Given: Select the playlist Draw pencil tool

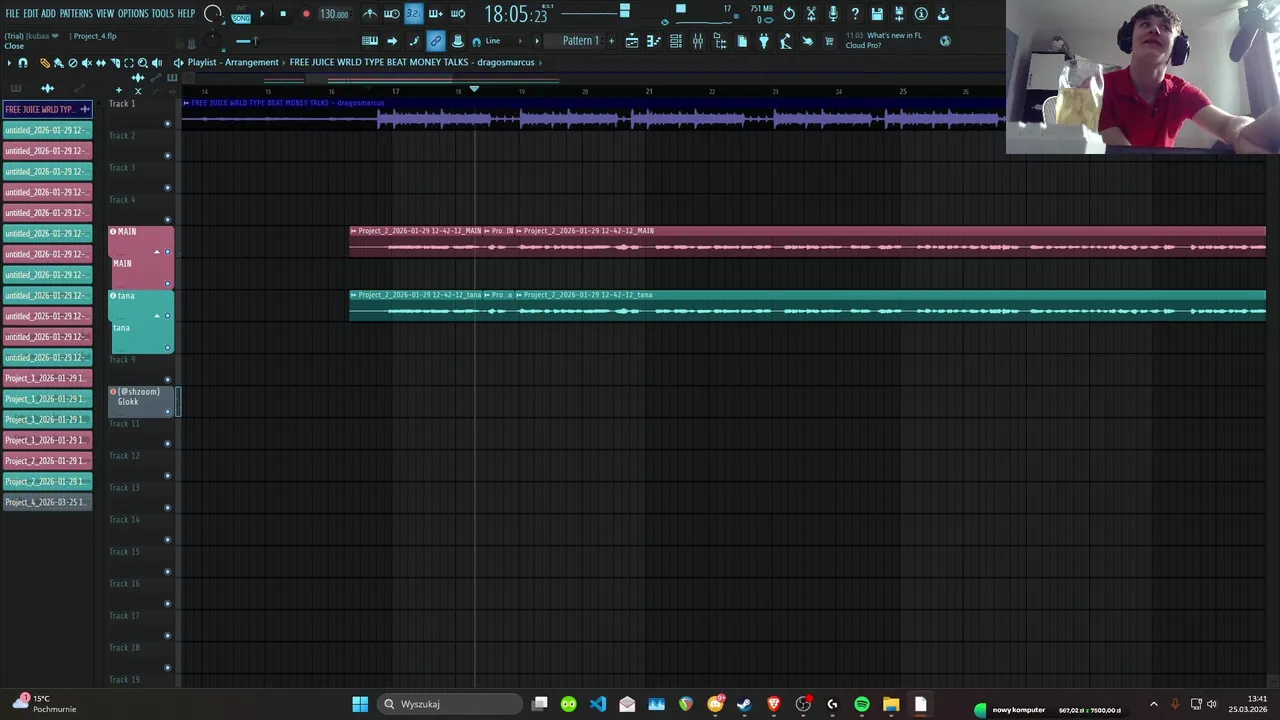Looking at the screenshot, I should tap(44, 62).
